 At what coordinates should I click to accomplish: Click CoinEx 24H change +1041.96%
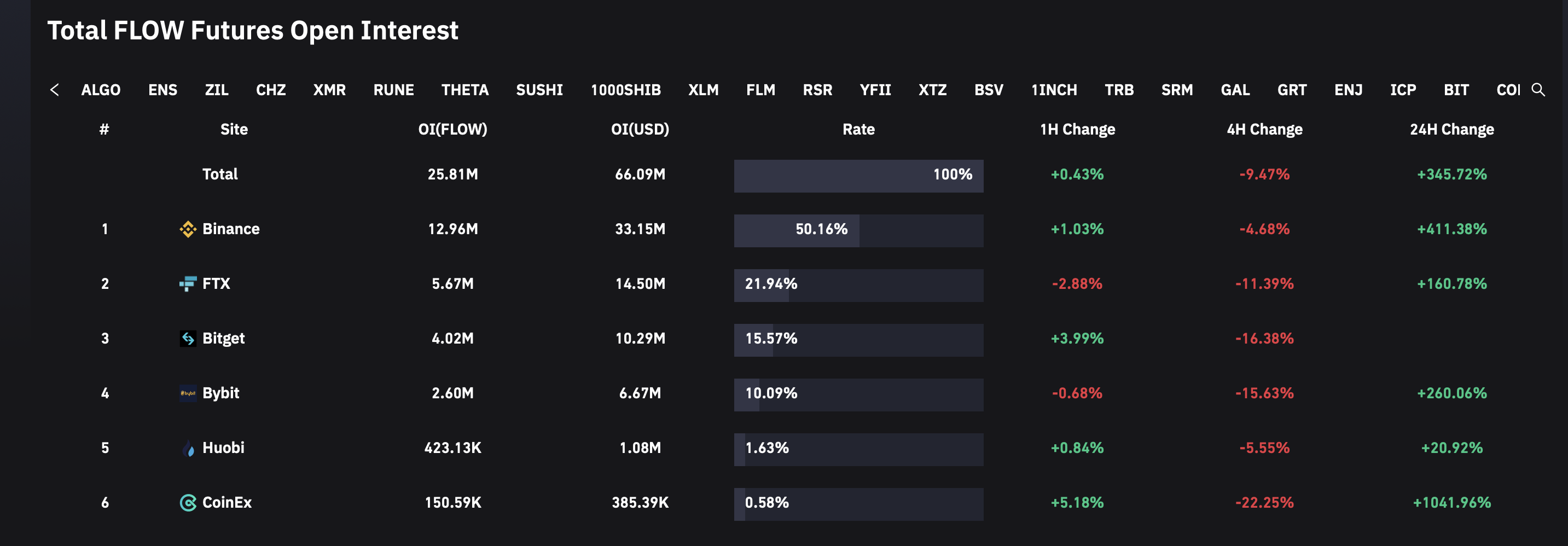[1451, 503]
